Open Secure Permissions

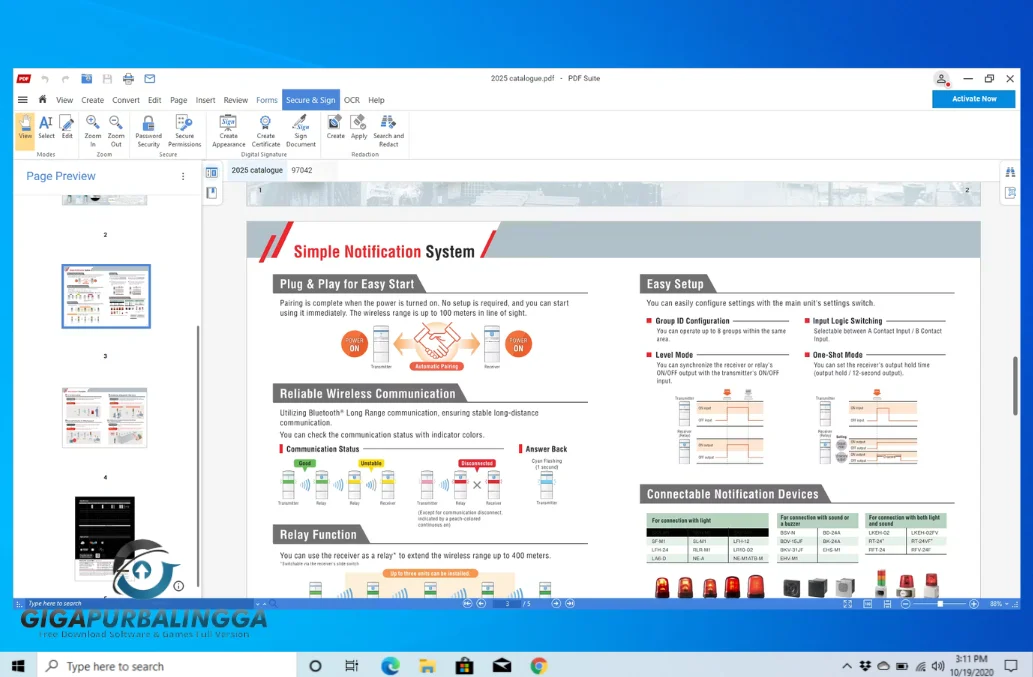coord(184,131)
